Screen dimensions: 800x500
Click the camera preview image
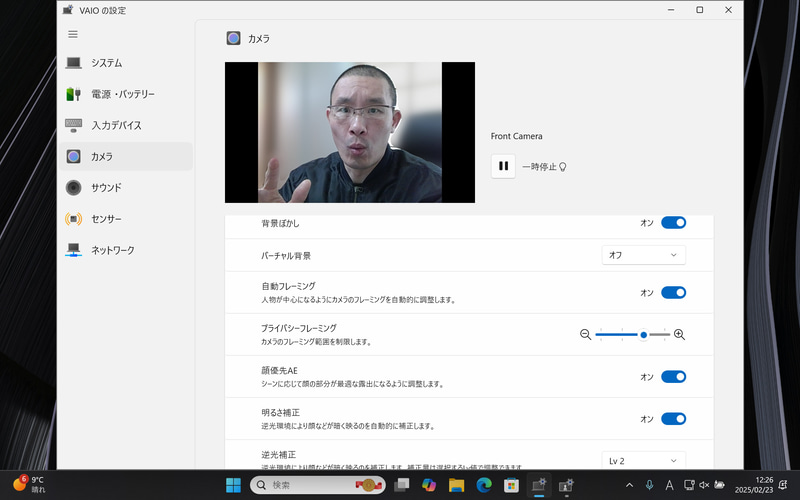(x=349, y=132)
